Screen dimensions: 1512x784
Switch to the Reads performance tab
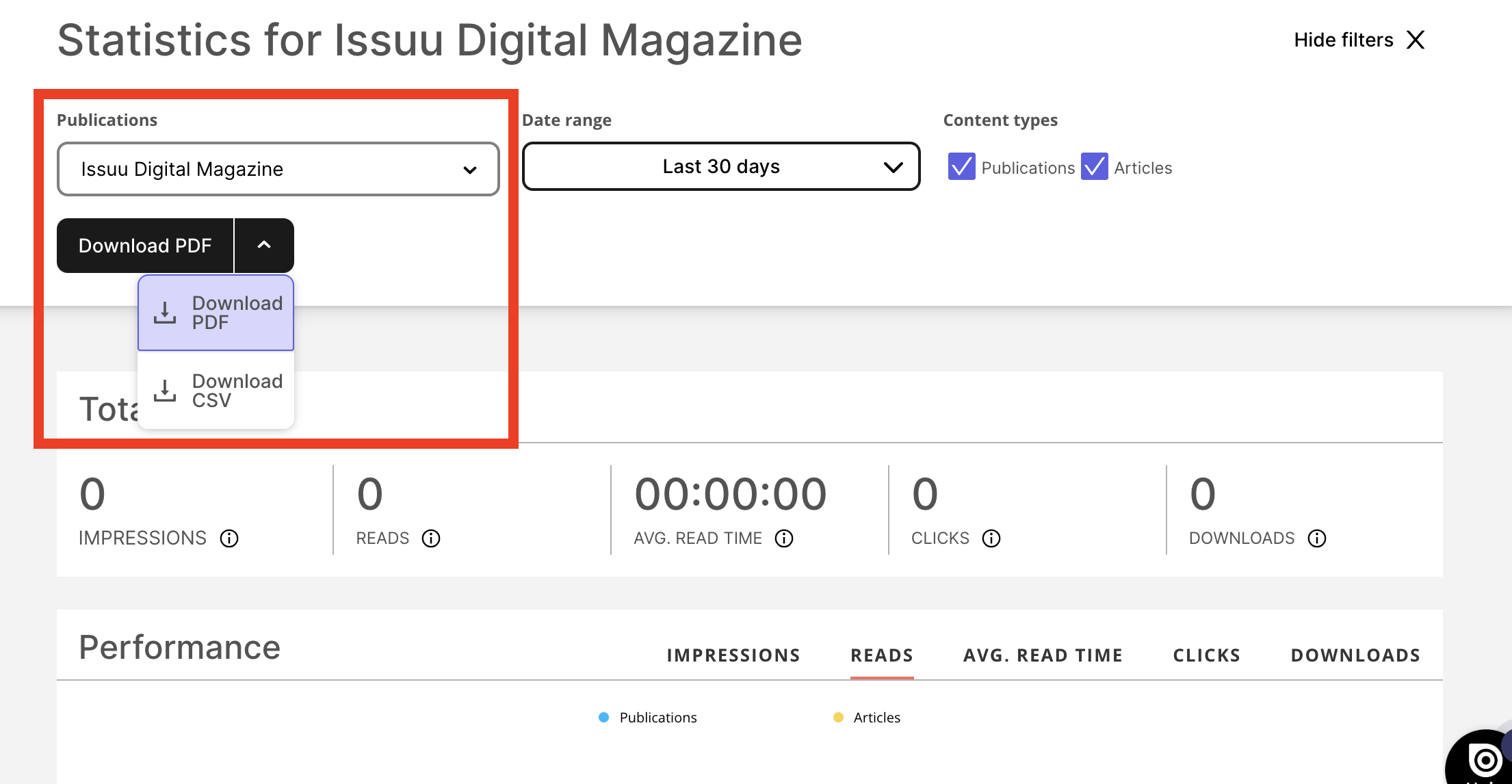click(882, 655)
